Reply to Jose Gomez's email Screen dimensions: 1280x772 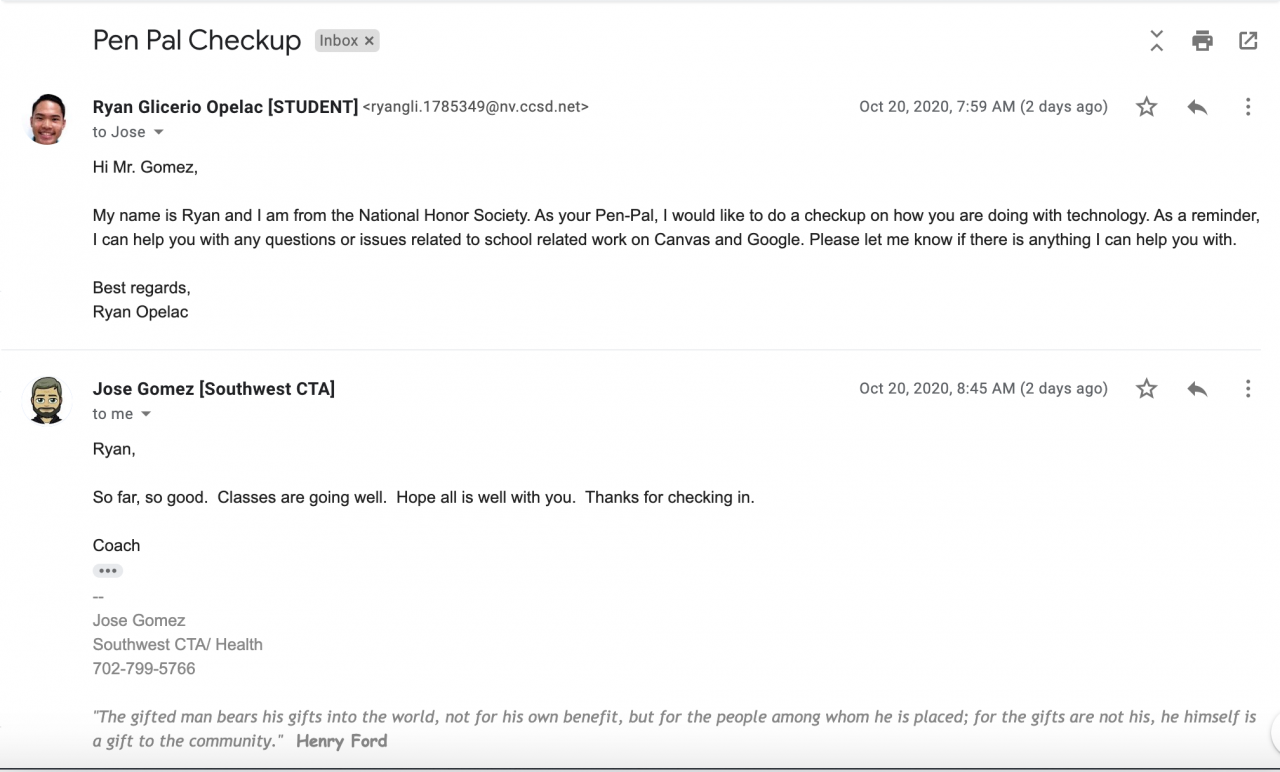pyautogui.click(x=1197, y=389)
